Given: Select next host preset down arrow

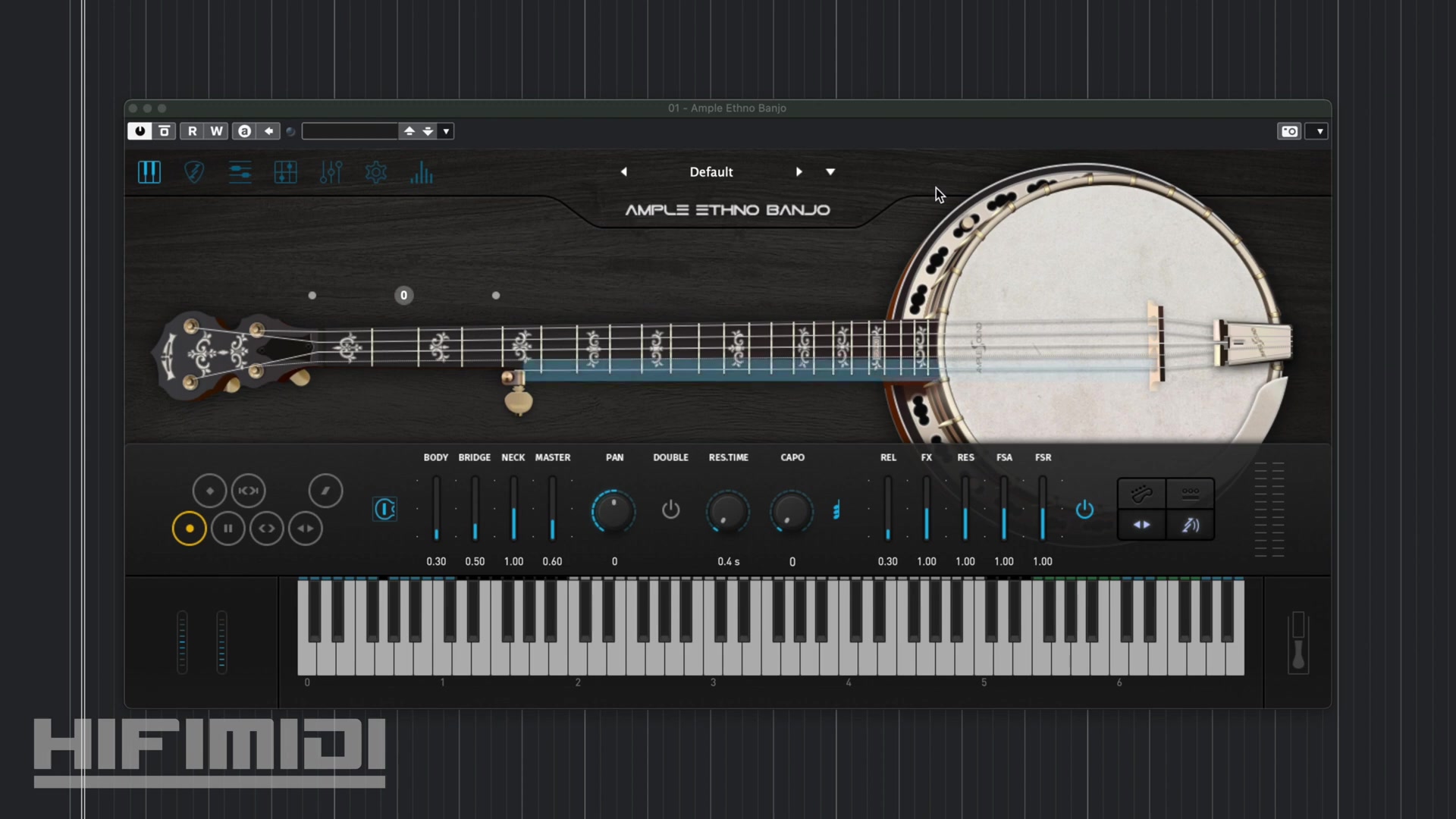Looking at the screenshot, I should [428, 131].
